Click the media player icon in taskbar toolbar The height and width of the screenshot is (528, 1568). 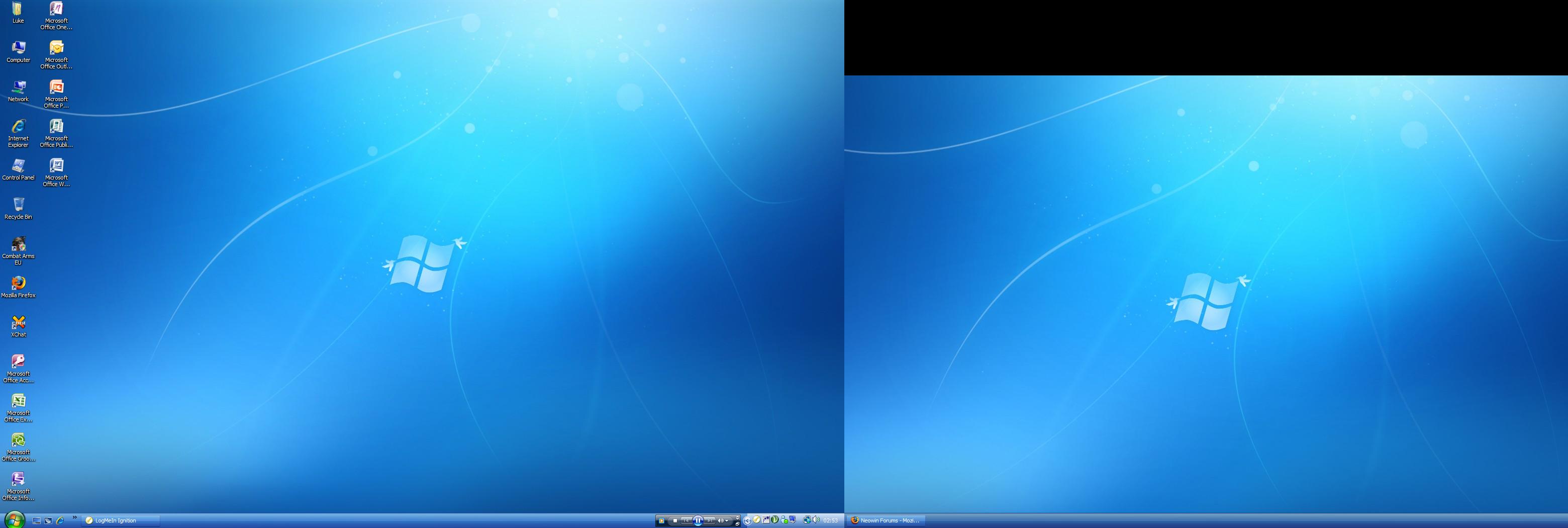662,520
